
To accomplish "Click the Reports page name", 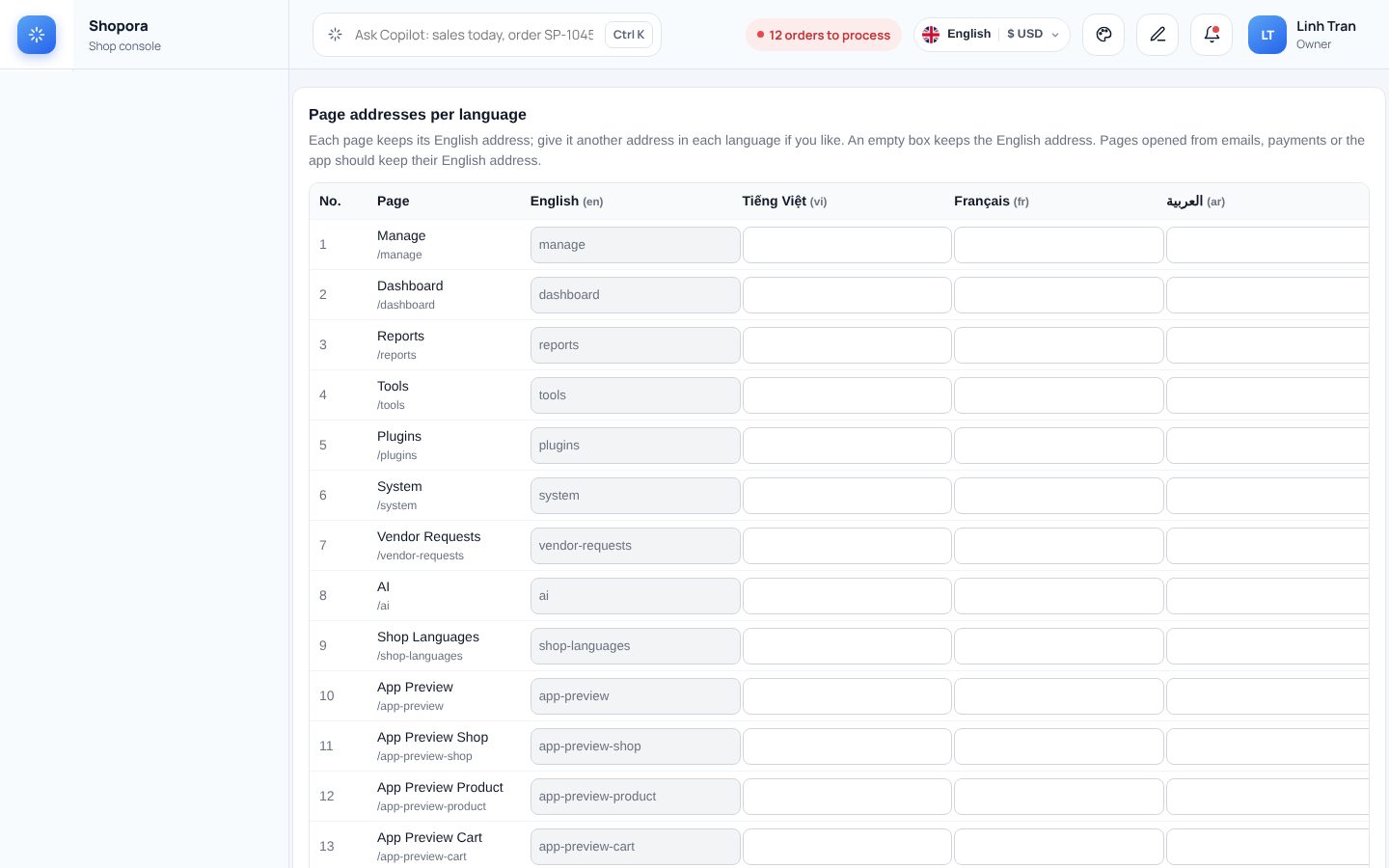I will click(x=400, y=336).
